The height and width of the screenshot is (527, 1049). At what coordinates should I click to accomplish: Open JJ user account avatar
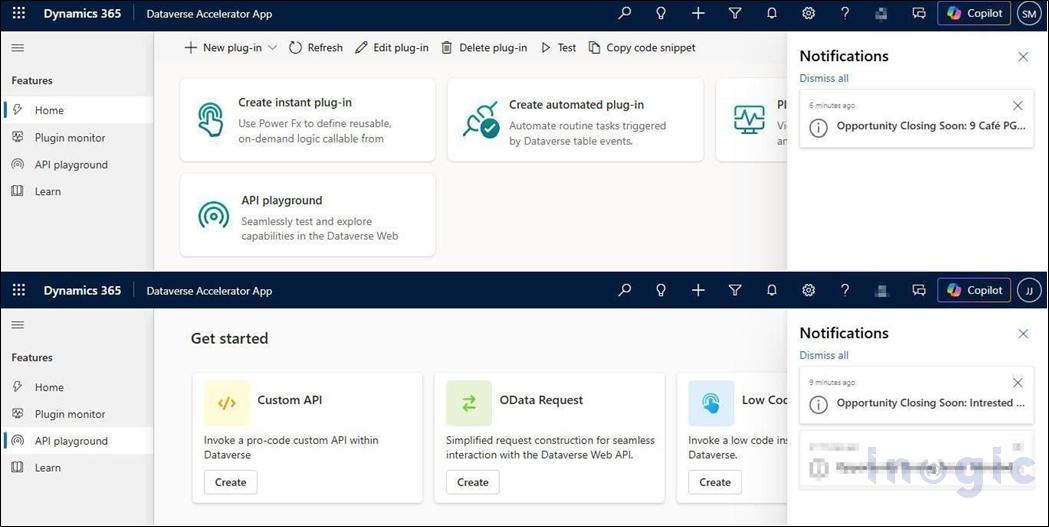point(1029,290)
